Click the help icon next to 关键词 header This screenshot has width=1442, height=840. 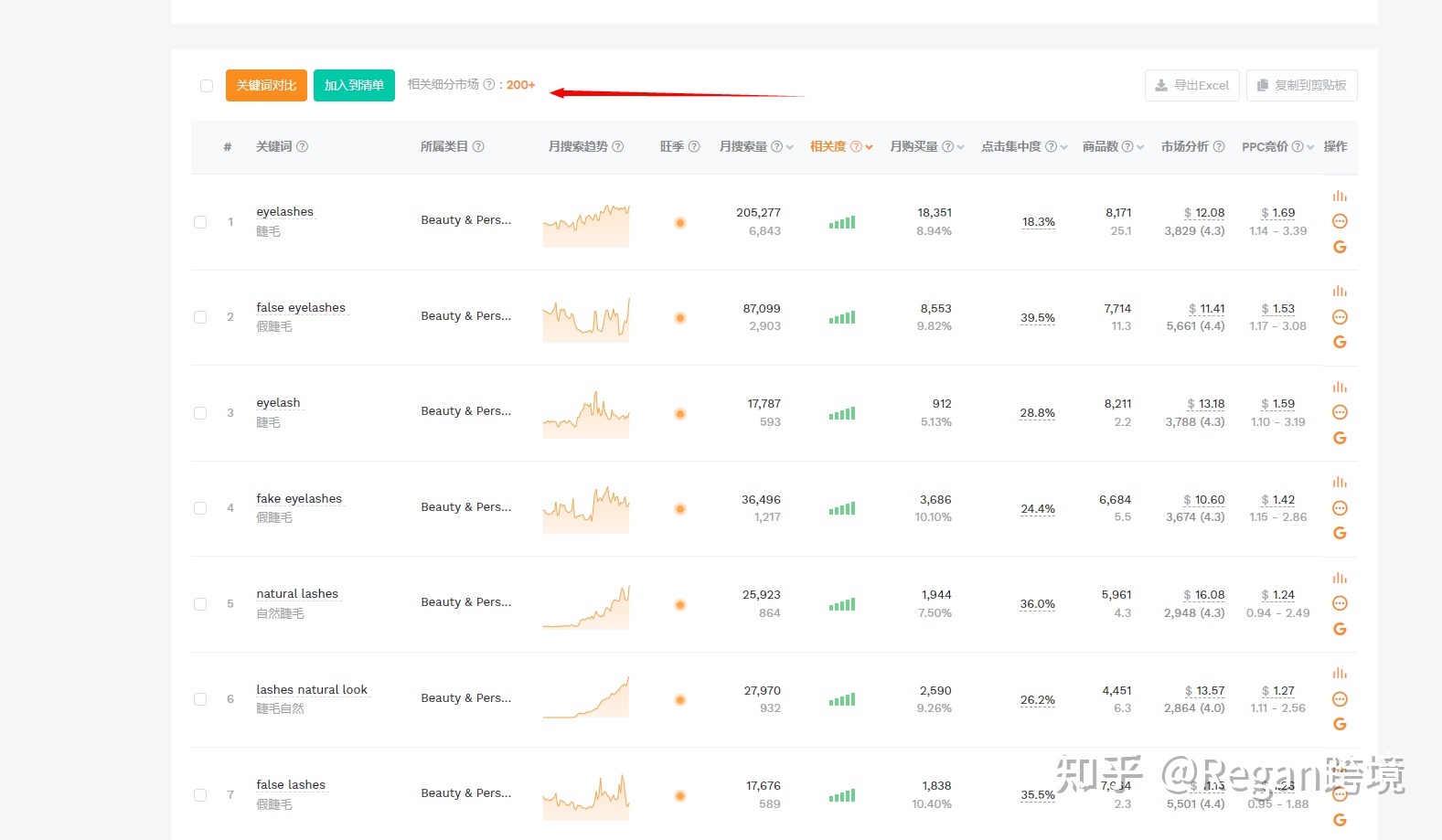[303, 146]
